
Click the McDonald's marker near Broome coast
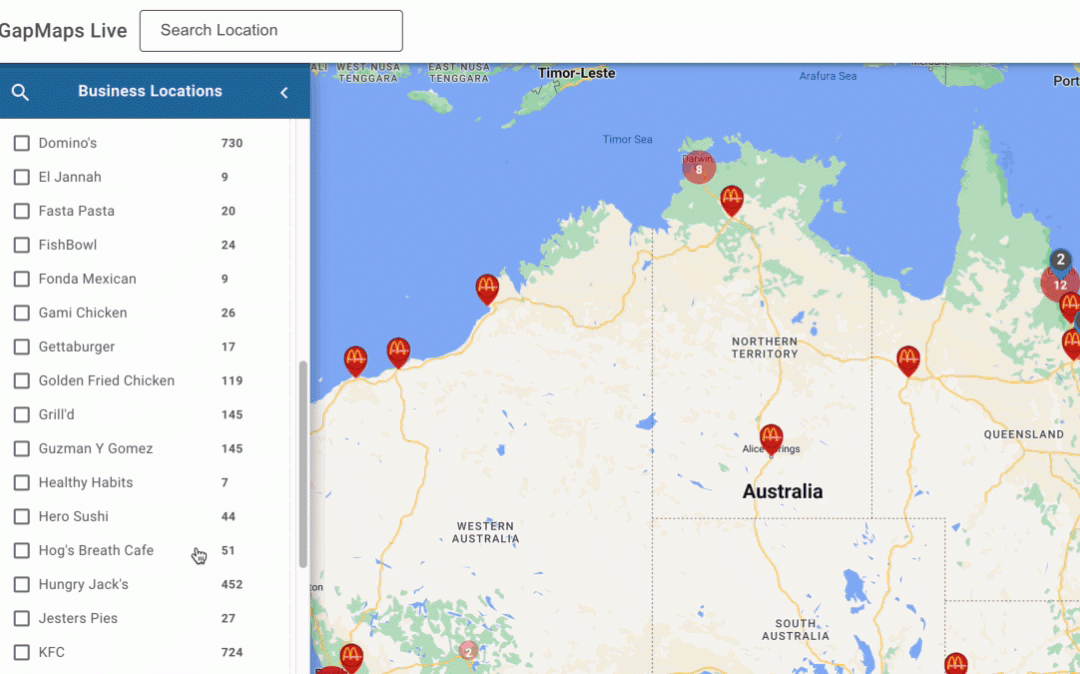coord(487,288)
